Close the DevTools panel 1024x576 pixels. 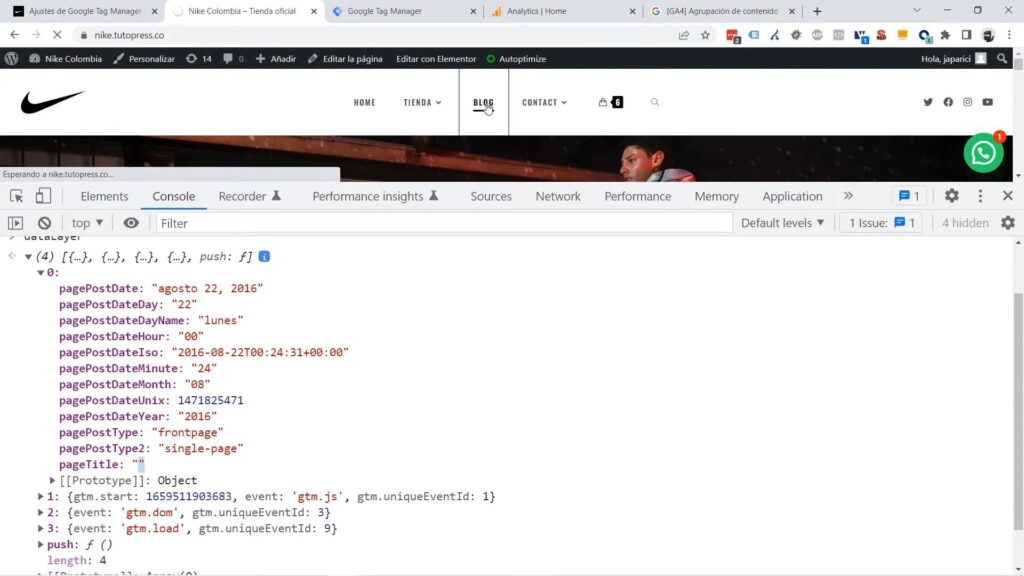tap(1008, 196)
